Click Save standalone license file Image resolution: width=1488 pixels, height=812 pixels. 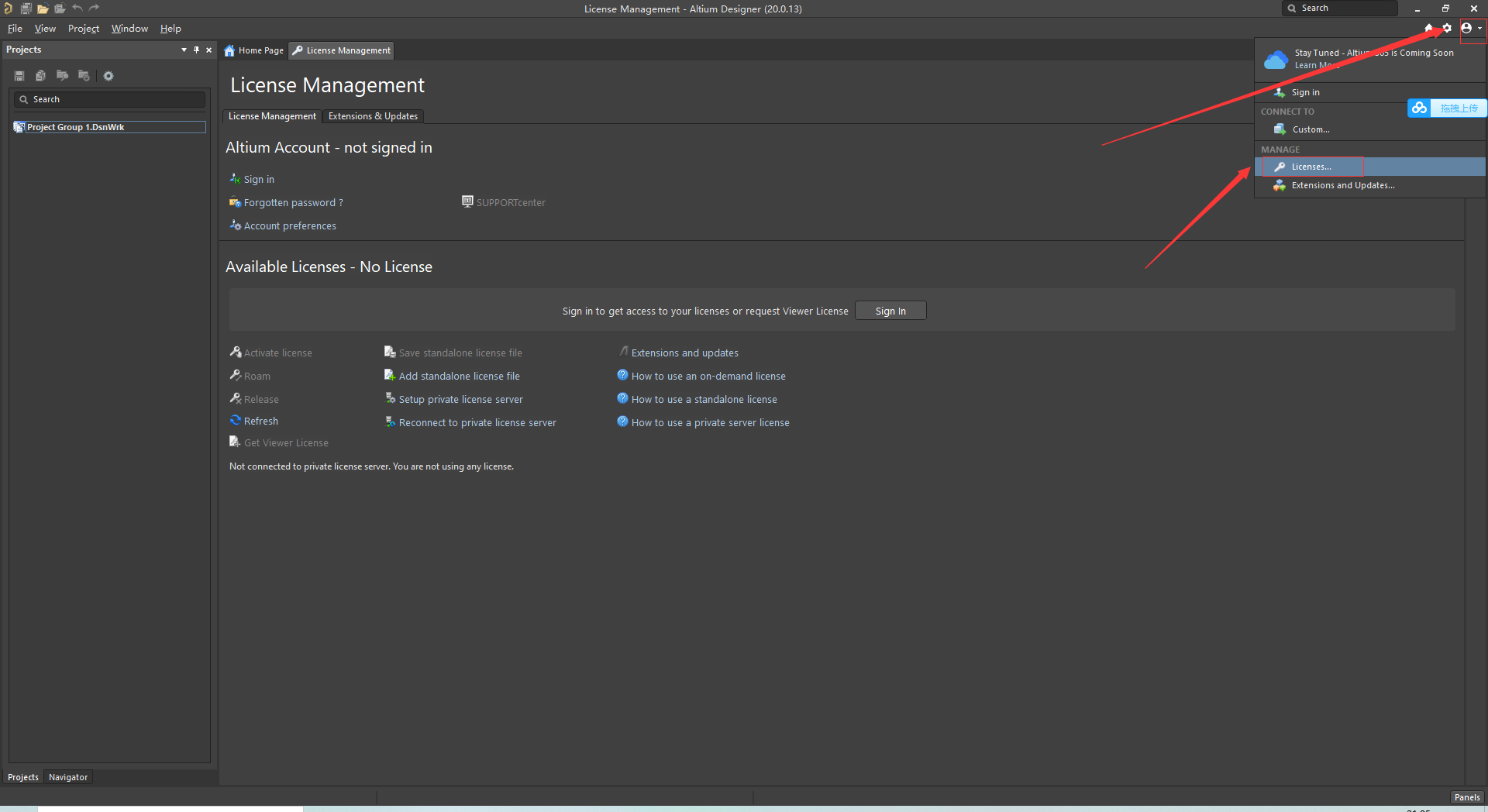click(460, 353)
